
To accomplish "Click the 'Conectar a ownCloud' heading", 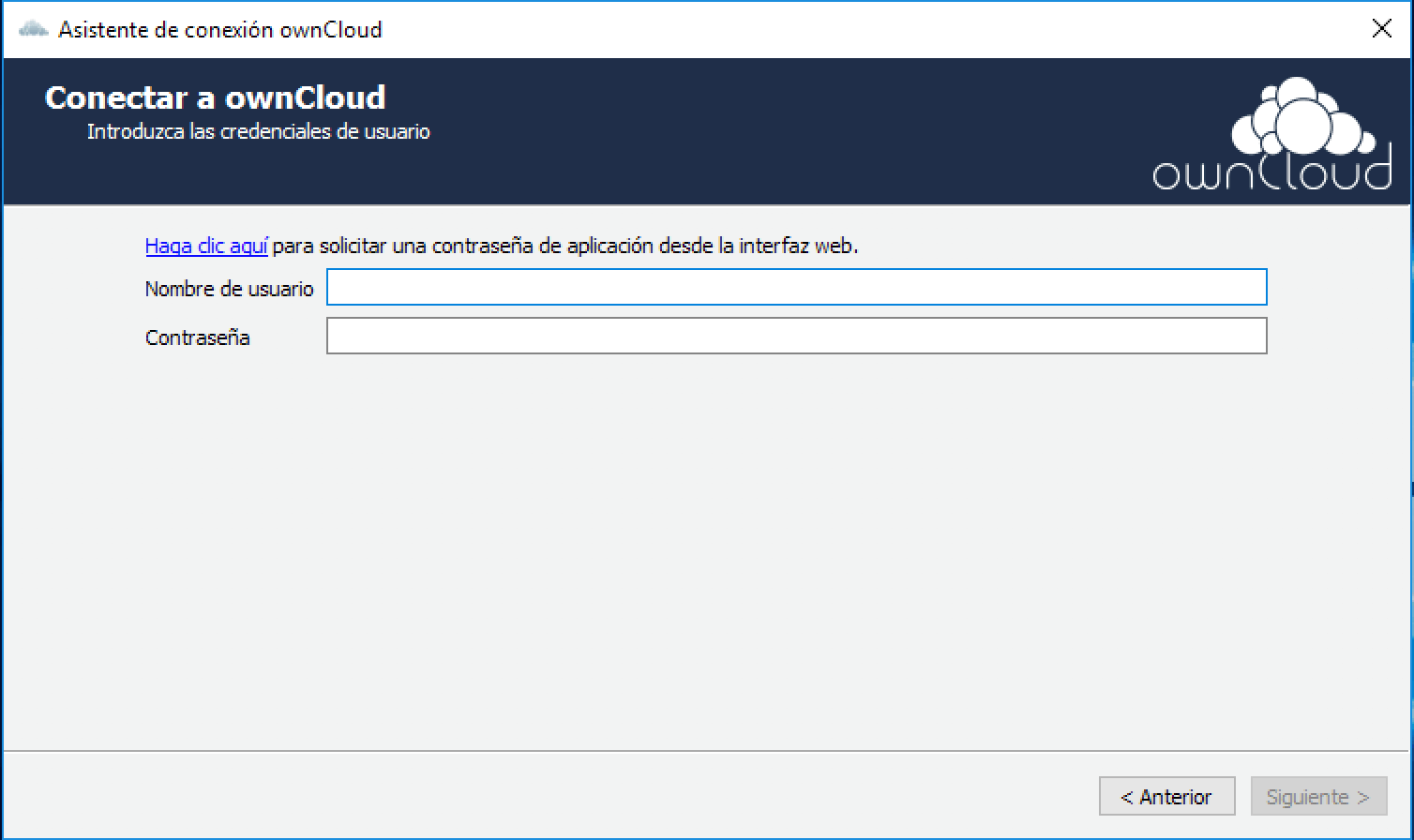I will click(215, 97).
